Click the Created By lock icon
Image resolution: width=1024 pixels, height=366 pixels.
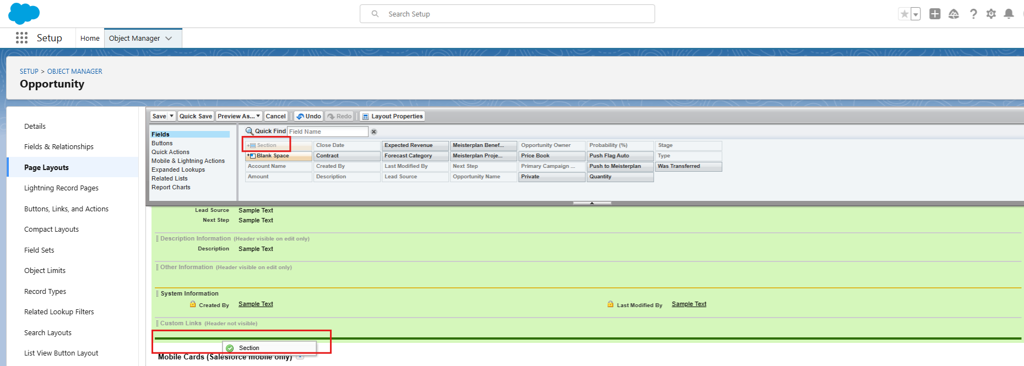[193, 305]
